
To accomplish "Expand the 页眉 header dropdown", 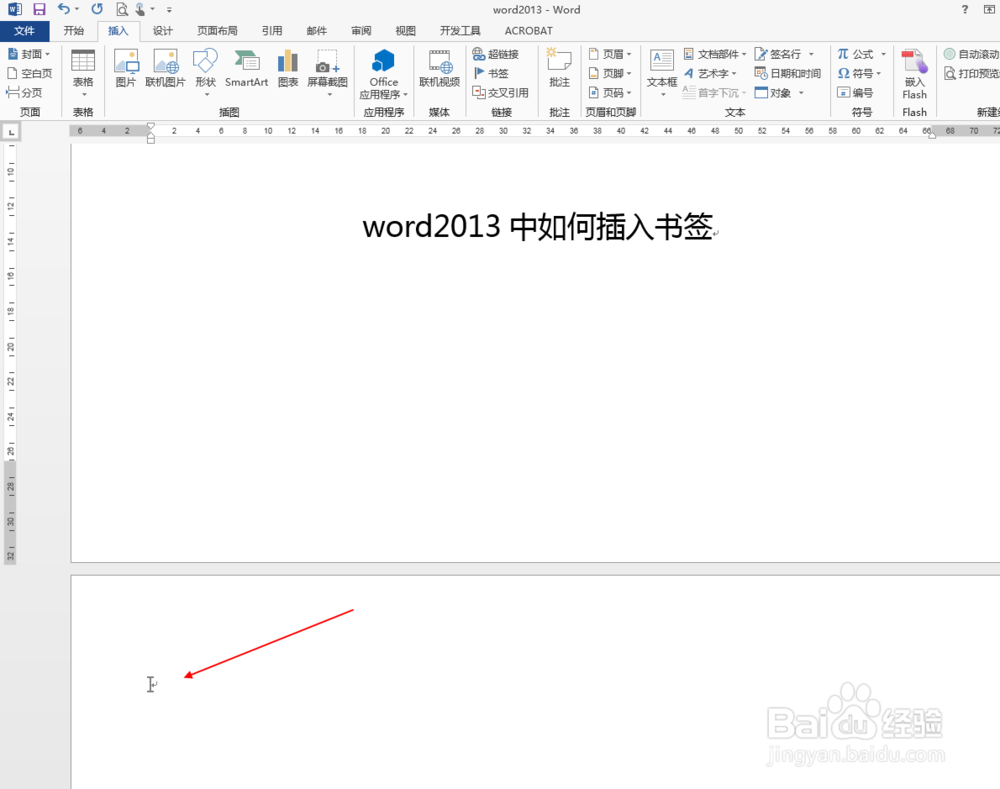I will (x=629, y=54).
